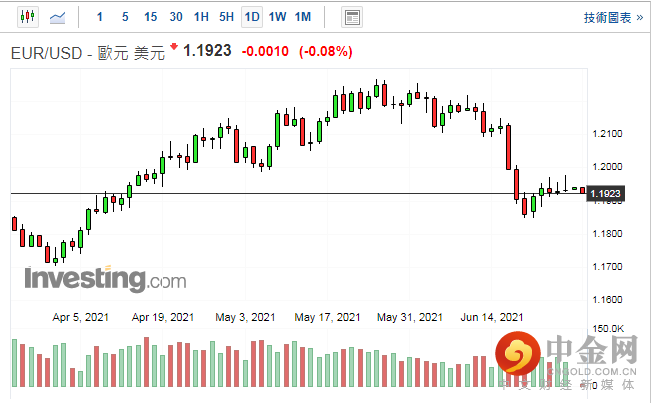Click the May 17, 2021 date marker

click(x=327, y=317)
